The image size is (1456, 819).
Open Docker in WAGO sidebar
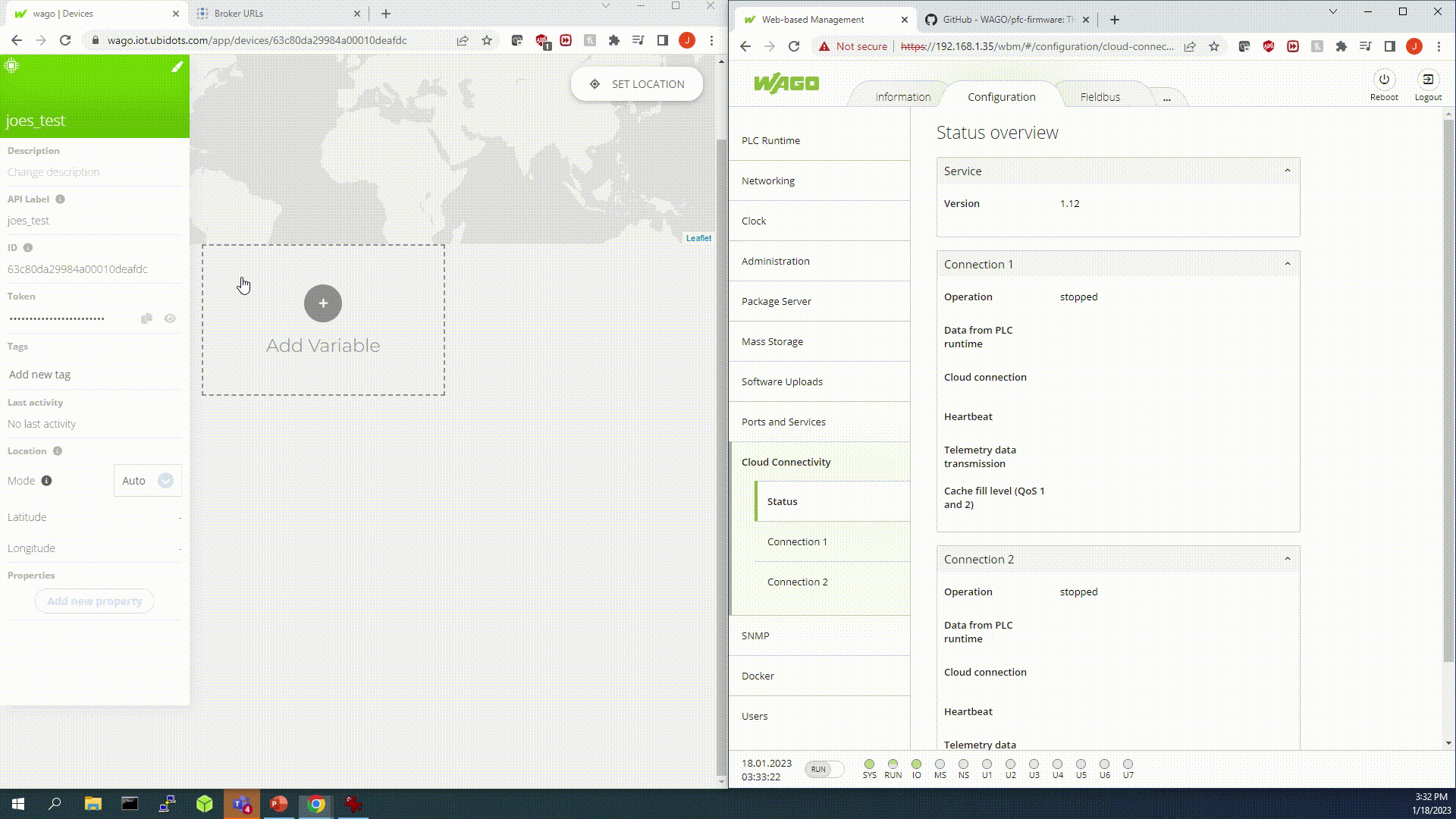click(x=820, y=676)
